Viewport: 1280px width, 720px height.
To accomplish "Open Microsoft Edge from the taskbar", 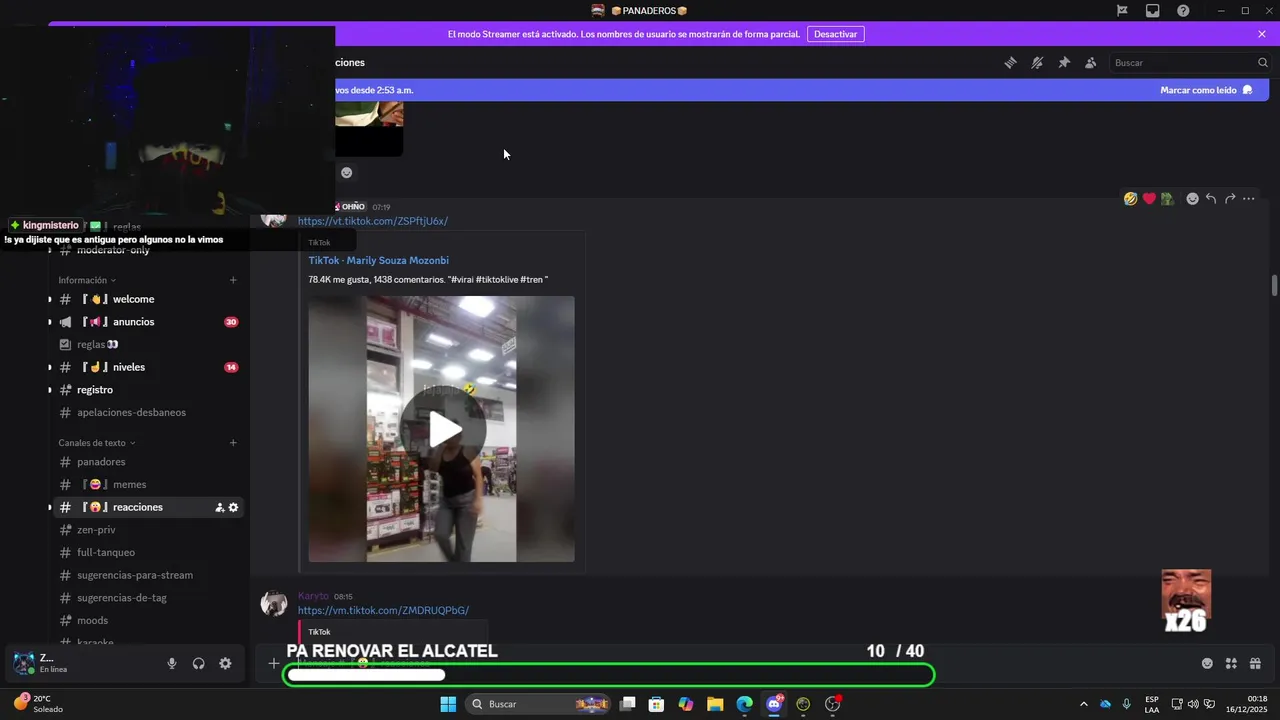I will pyautogui.click(x=745, y=704).
